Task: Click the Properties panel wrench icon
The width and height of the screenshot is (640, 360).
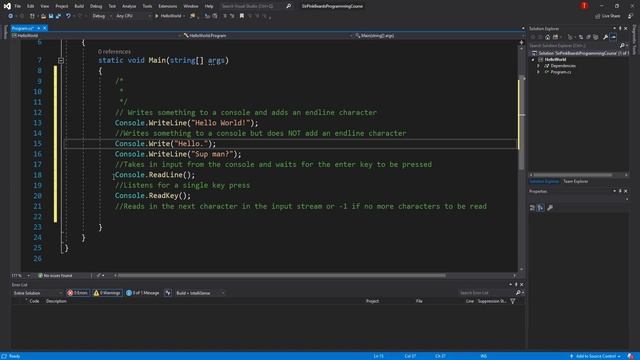Action: point(550,208)
